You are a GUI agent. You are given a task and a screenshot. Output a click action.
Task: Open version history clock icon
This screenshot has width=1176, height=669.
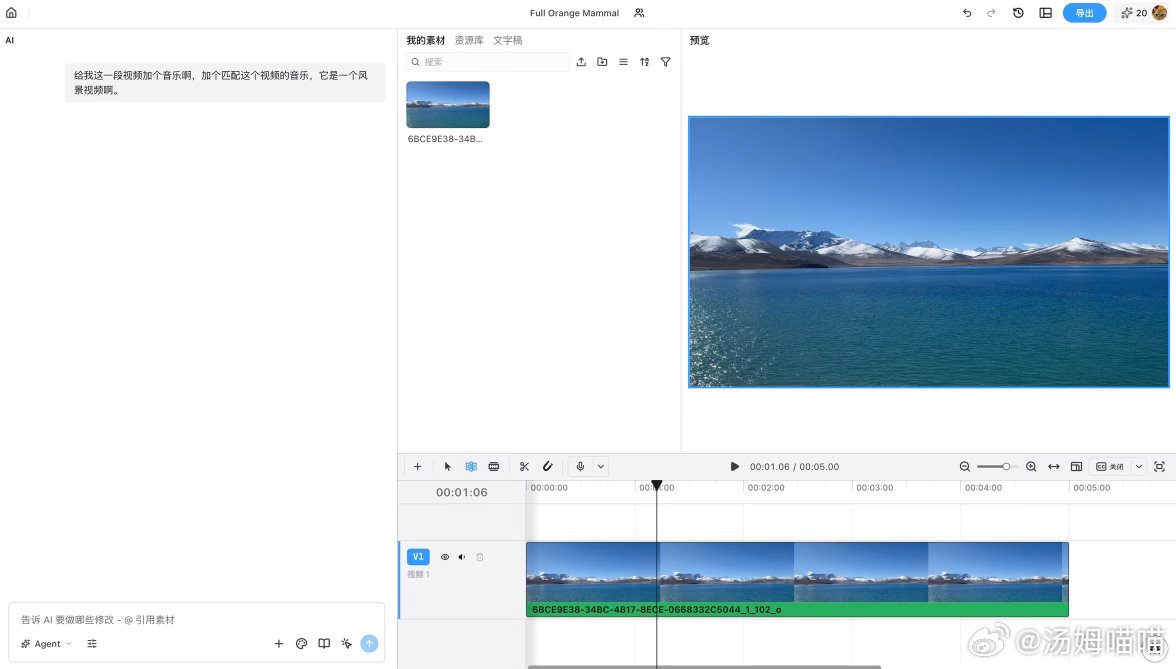pyautogui.click(x=1018, y=13)
